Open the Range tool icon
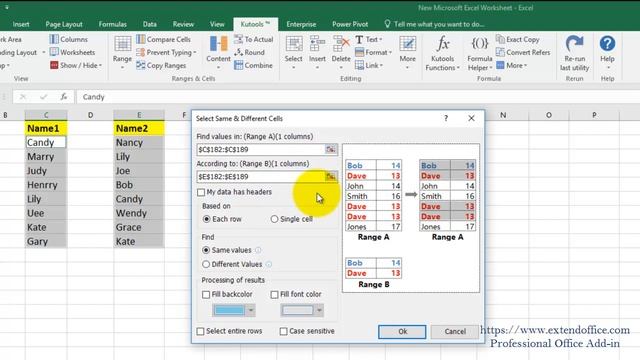Image resolution: width=640 pixels, height=360 pixels. click(x=122, y=52)
